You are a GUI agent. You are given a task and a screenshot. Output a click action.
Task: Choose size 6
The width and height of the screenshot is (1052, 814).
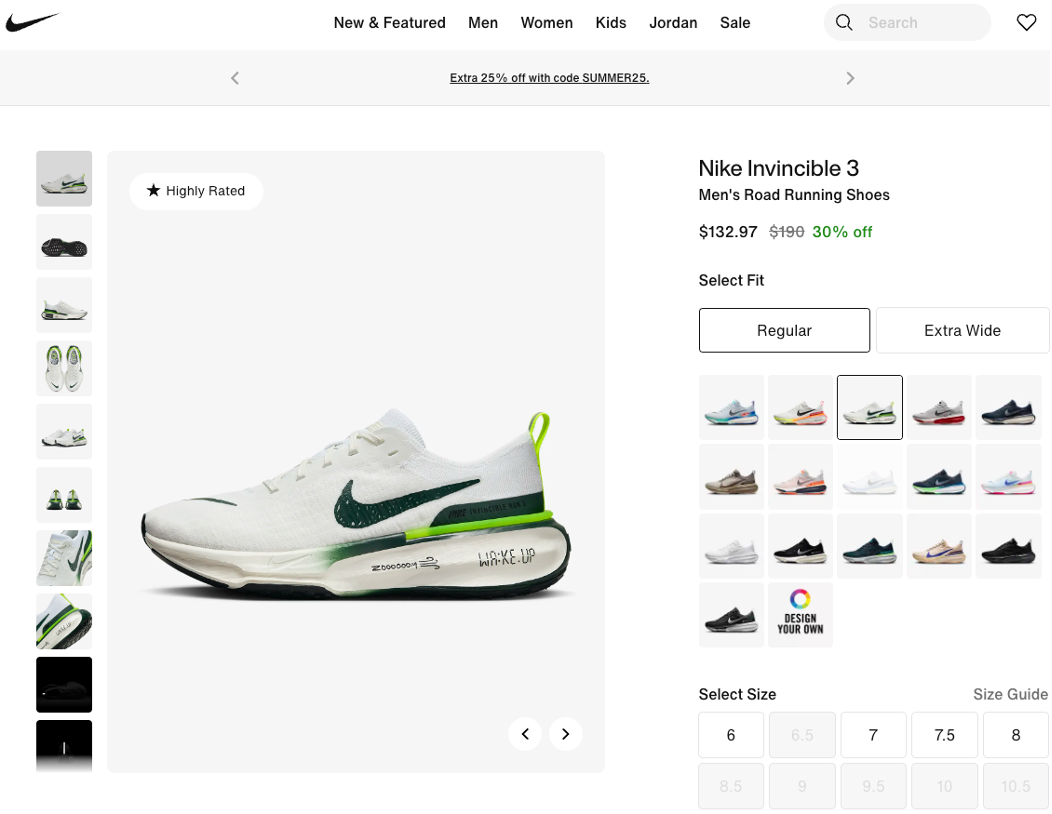[731, 735]
